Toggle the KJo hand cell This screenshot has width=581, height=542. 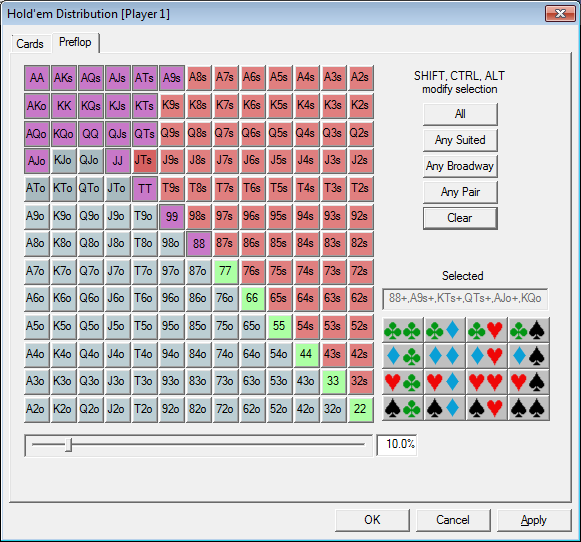pos(64,161)
